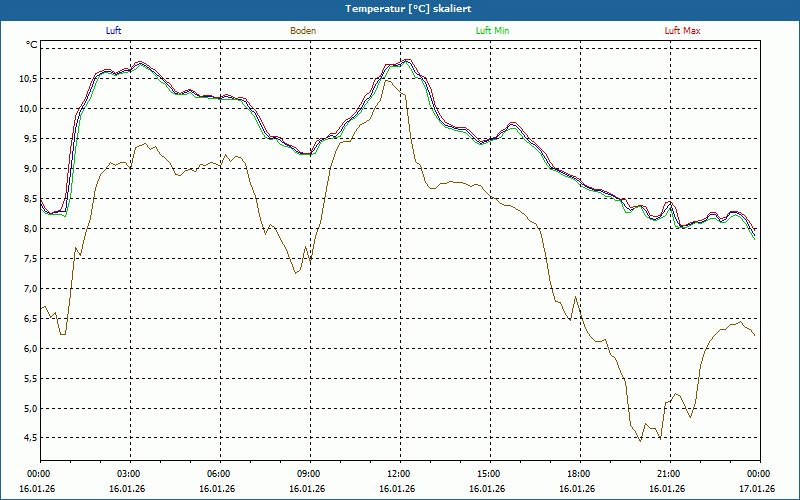Click the 10,5 y-axis value
The image size is (800, 500).
click(29, 79)
